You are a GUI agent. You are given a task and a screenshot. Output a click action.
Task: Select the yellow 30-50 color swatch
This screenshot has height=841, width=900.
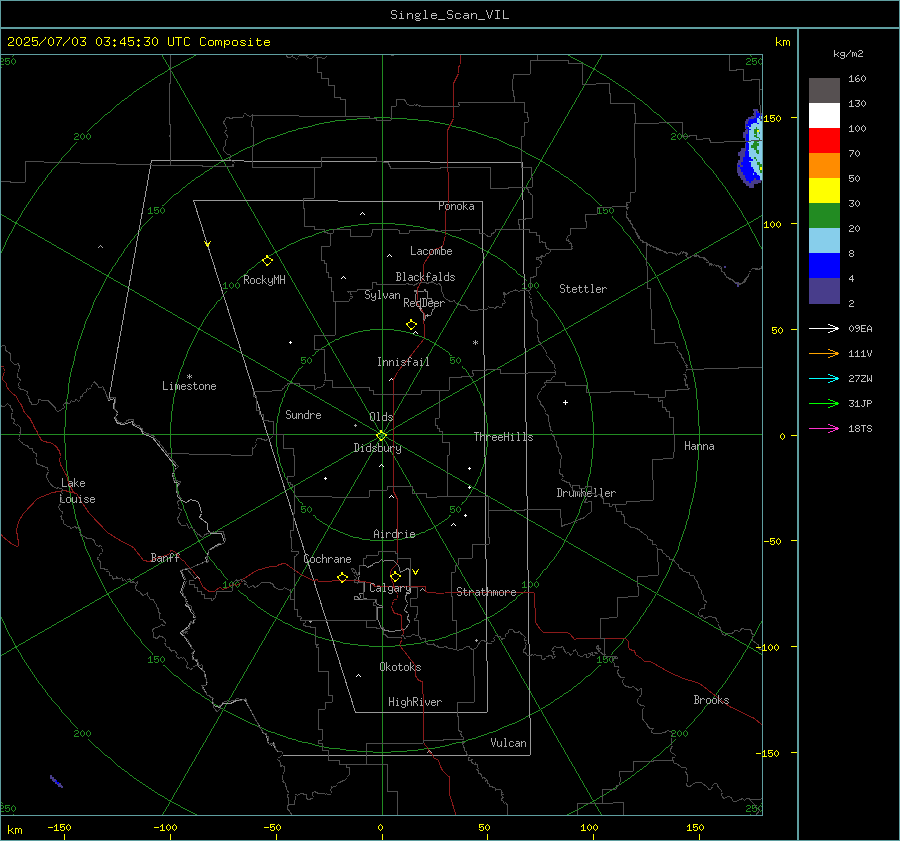[824, 191]
